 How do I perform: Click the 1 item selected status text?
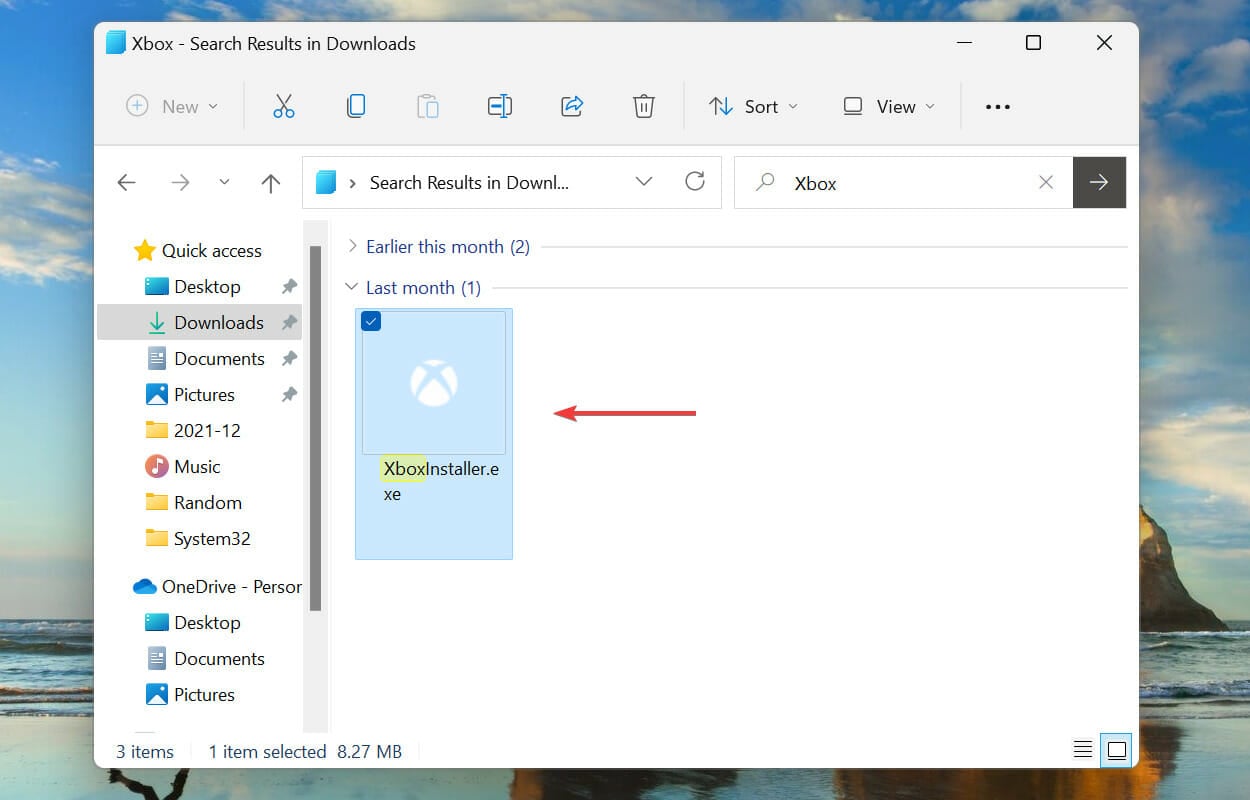268,752
